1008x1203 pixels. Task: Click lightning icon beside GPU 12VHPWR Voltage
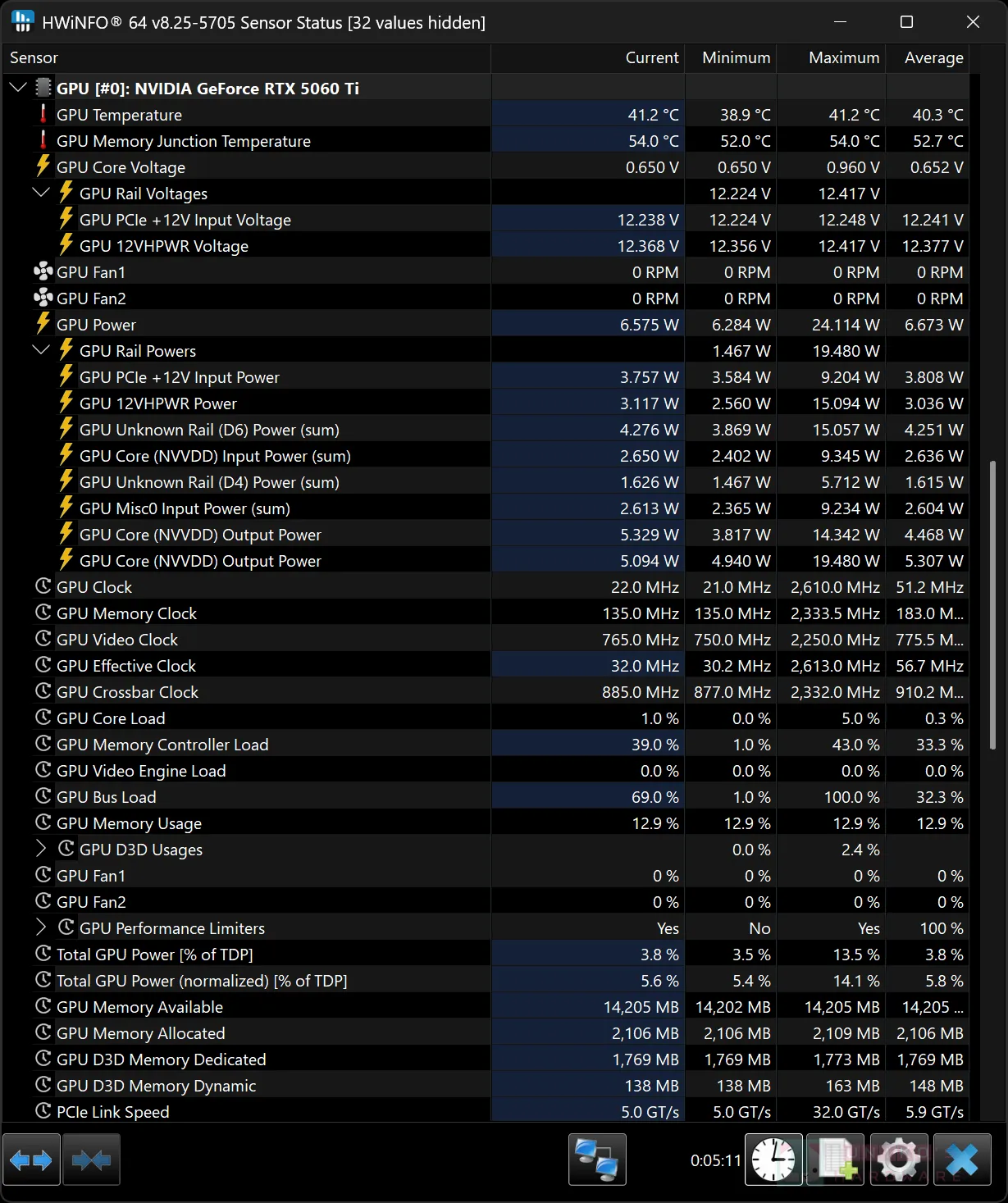coord(66,245)
